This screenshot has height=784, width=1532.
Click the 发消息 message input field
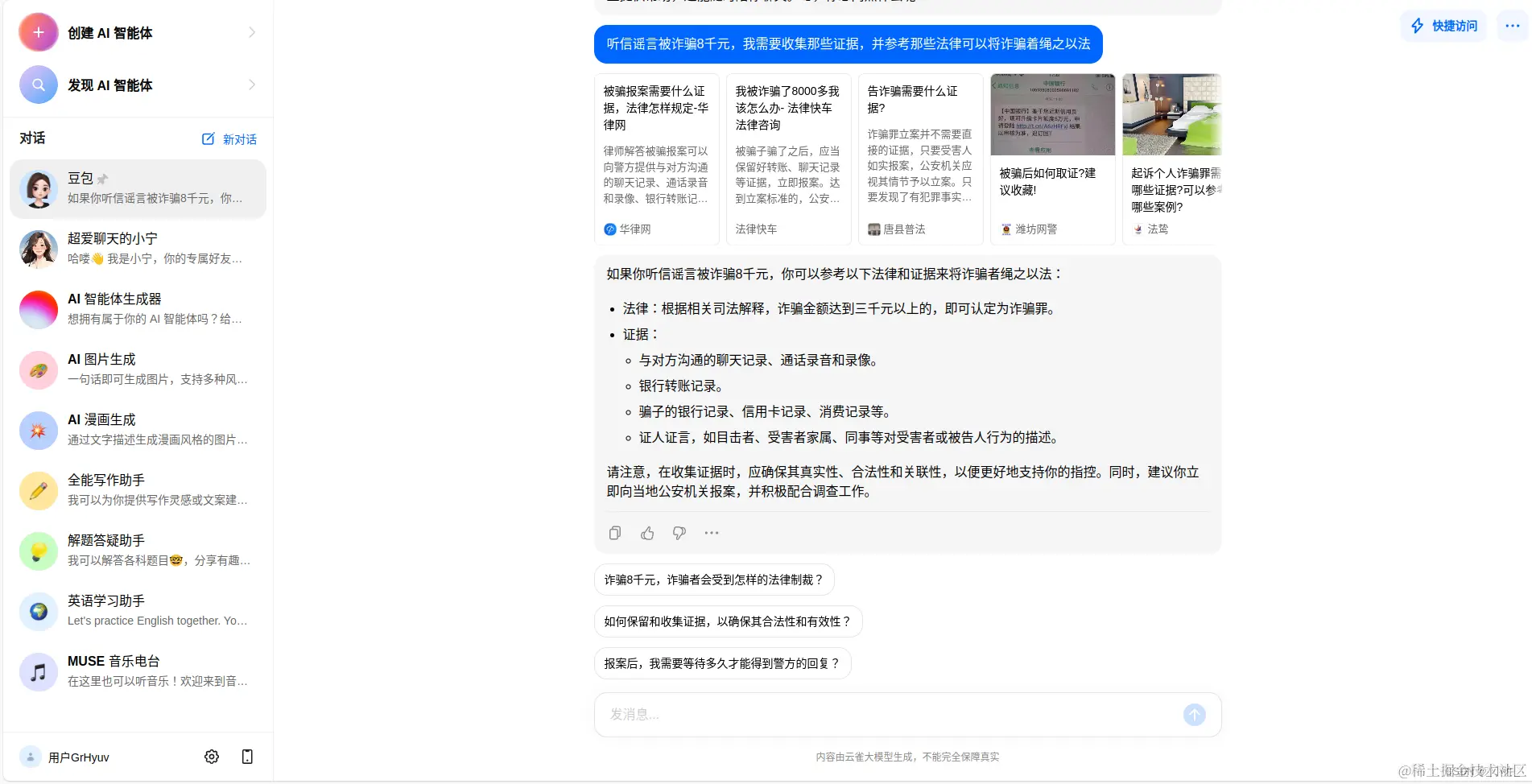point(886,714)
